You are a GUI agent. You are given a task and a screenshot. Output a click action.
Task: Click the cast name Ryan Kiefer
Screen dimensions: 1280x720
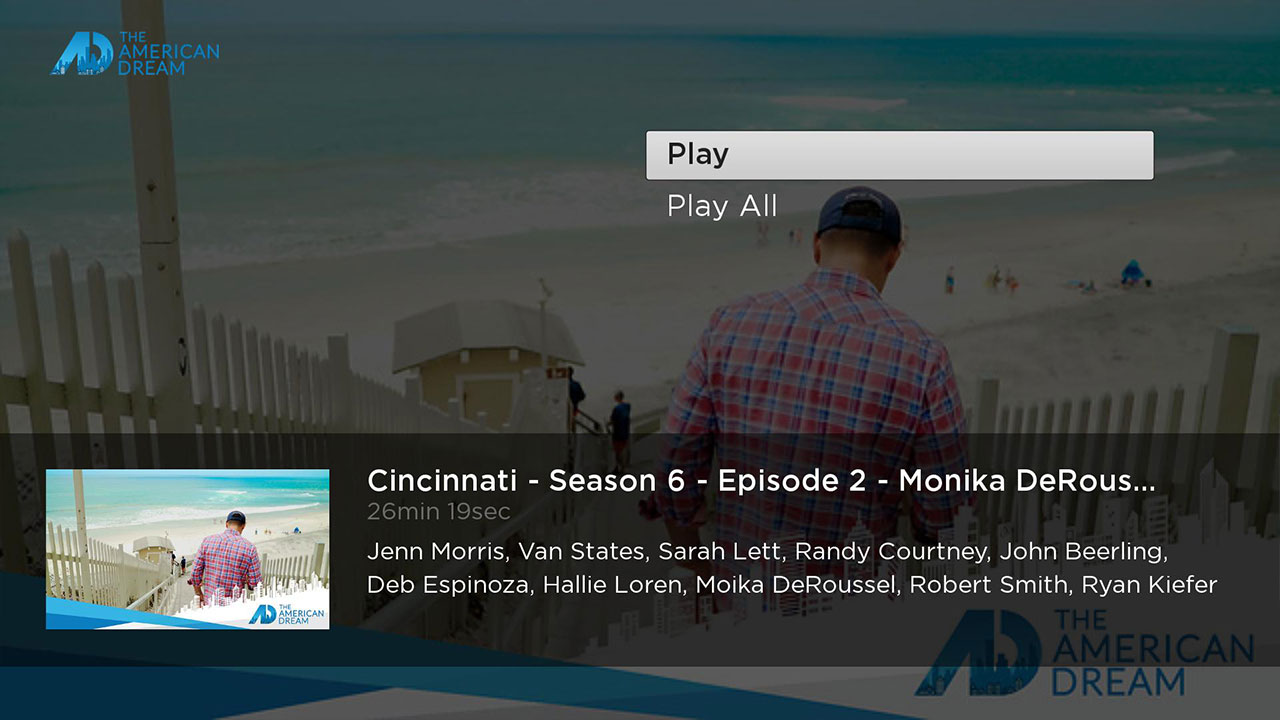point(1150,585)
